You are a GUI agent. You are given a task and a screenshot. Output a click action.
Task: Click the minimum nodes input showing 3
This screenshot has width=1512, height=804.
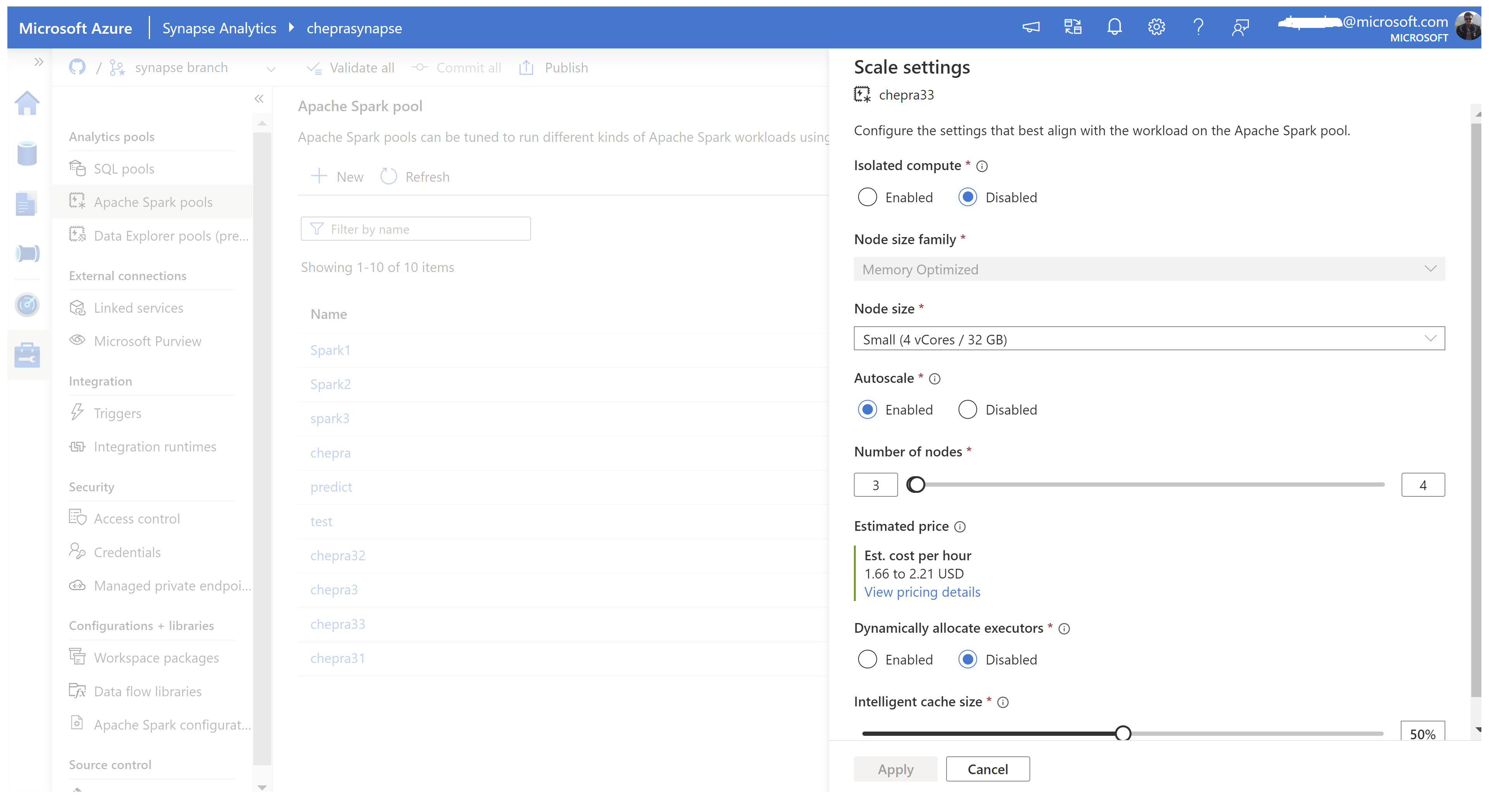pyautogui.click(x=876, y=485)
